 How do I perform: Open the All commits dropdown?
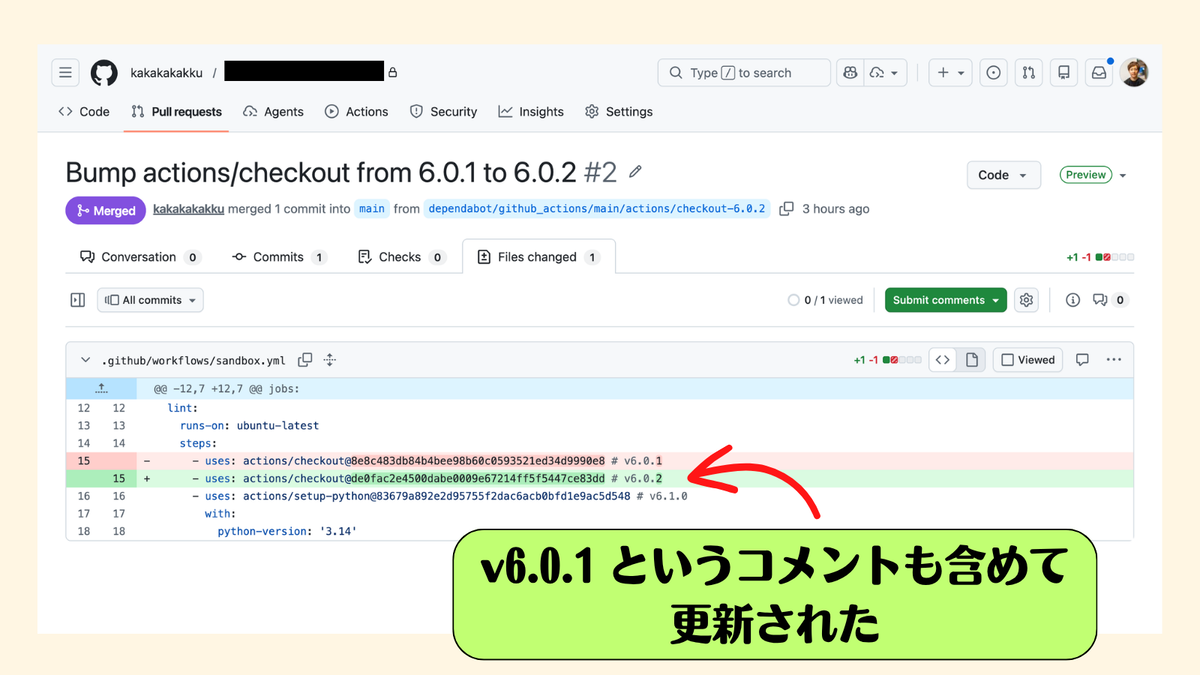click(150, 300)
